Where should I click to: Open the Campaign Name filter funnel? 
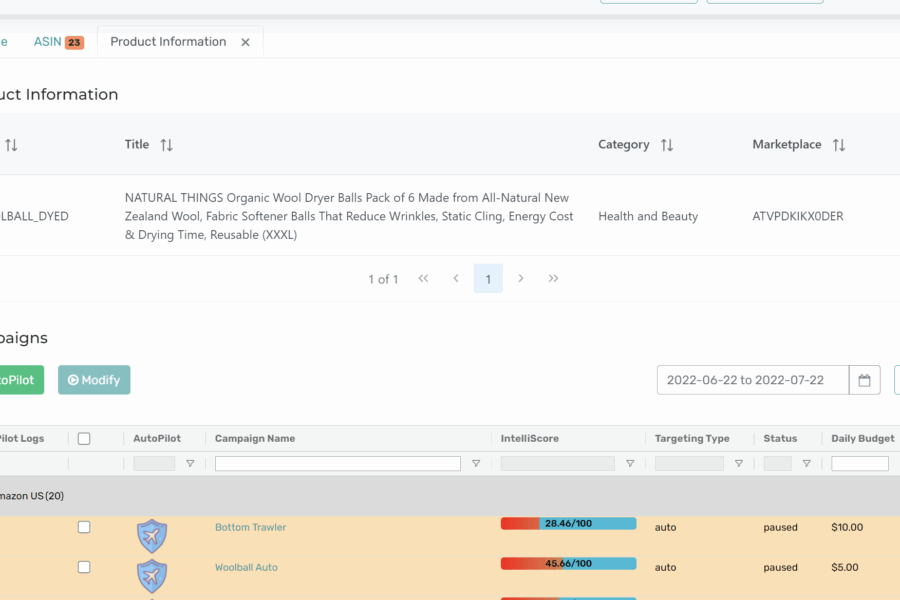click(476, 463)
